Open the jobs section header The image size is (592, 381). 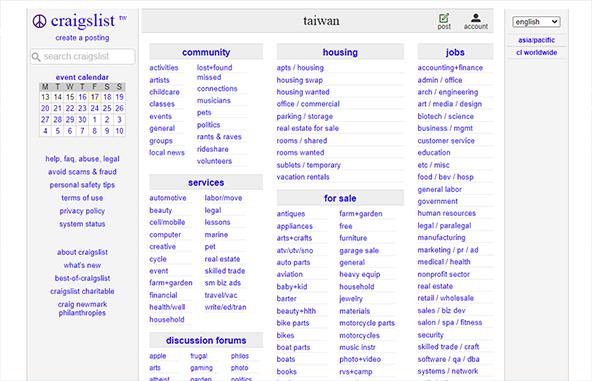coord(455,52)
